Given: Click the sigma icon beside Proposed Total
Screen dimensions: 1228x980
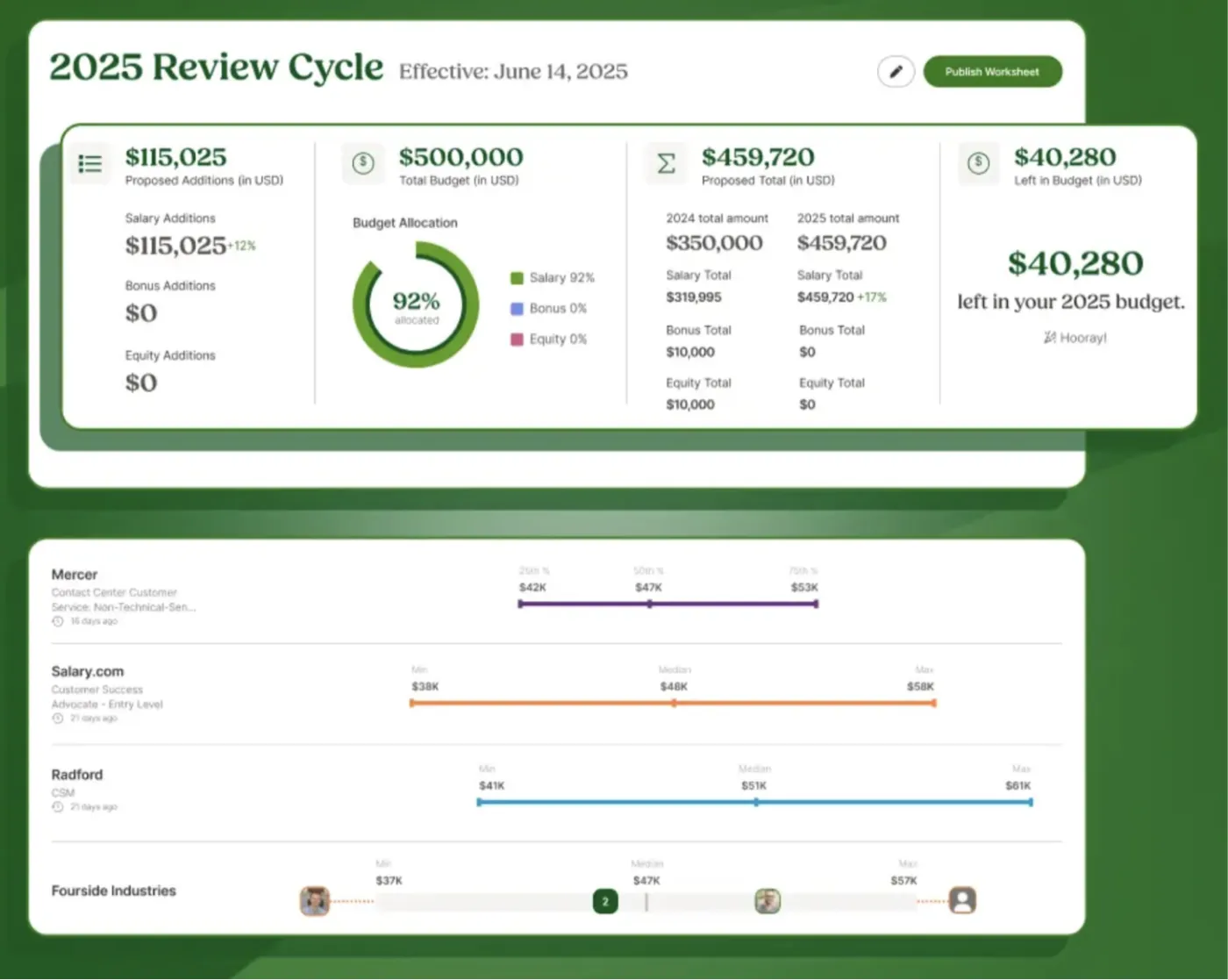Looking at the screenshot, I should point(667,163).
